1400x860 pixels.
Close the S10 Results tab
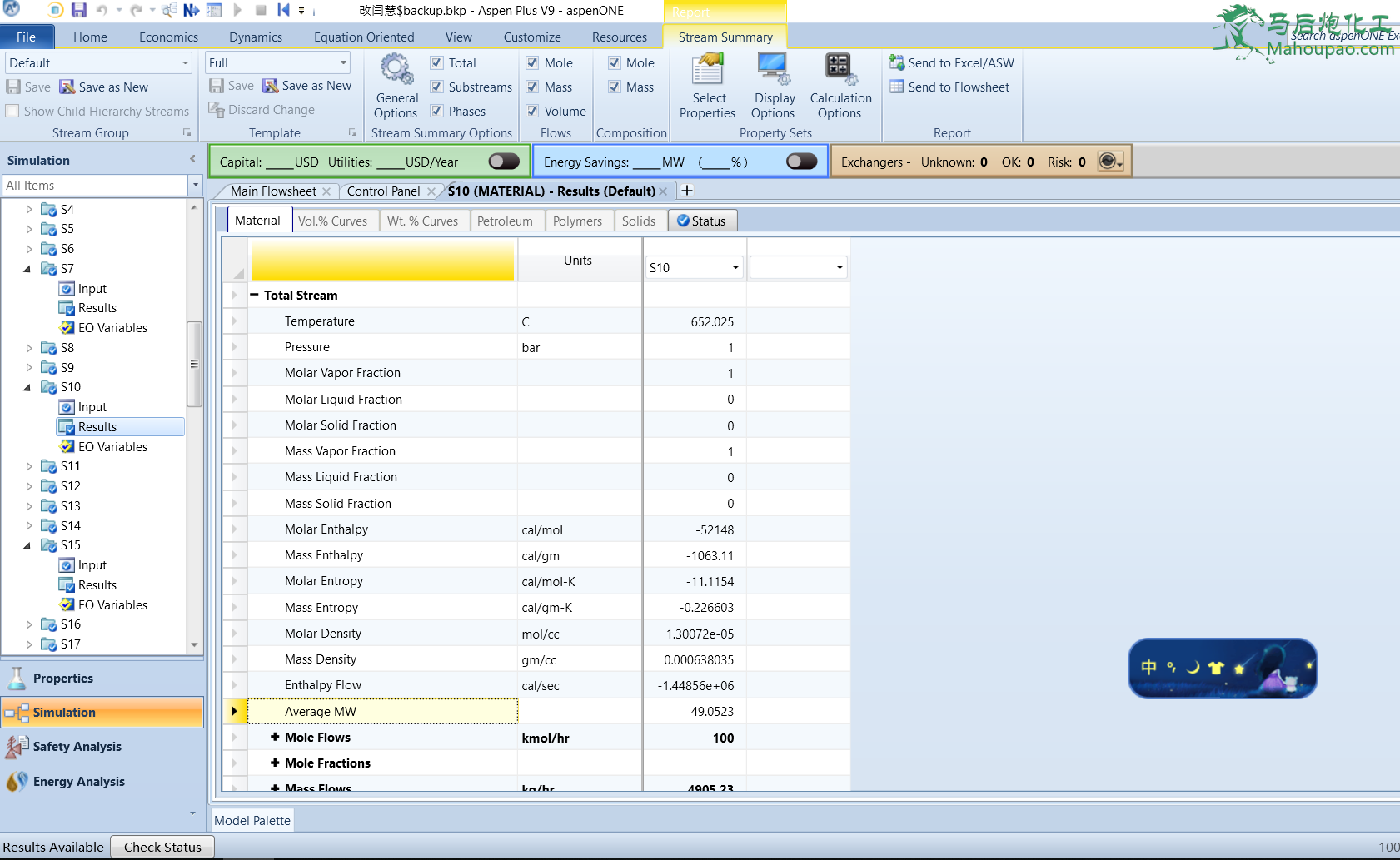tap(663, 191)
